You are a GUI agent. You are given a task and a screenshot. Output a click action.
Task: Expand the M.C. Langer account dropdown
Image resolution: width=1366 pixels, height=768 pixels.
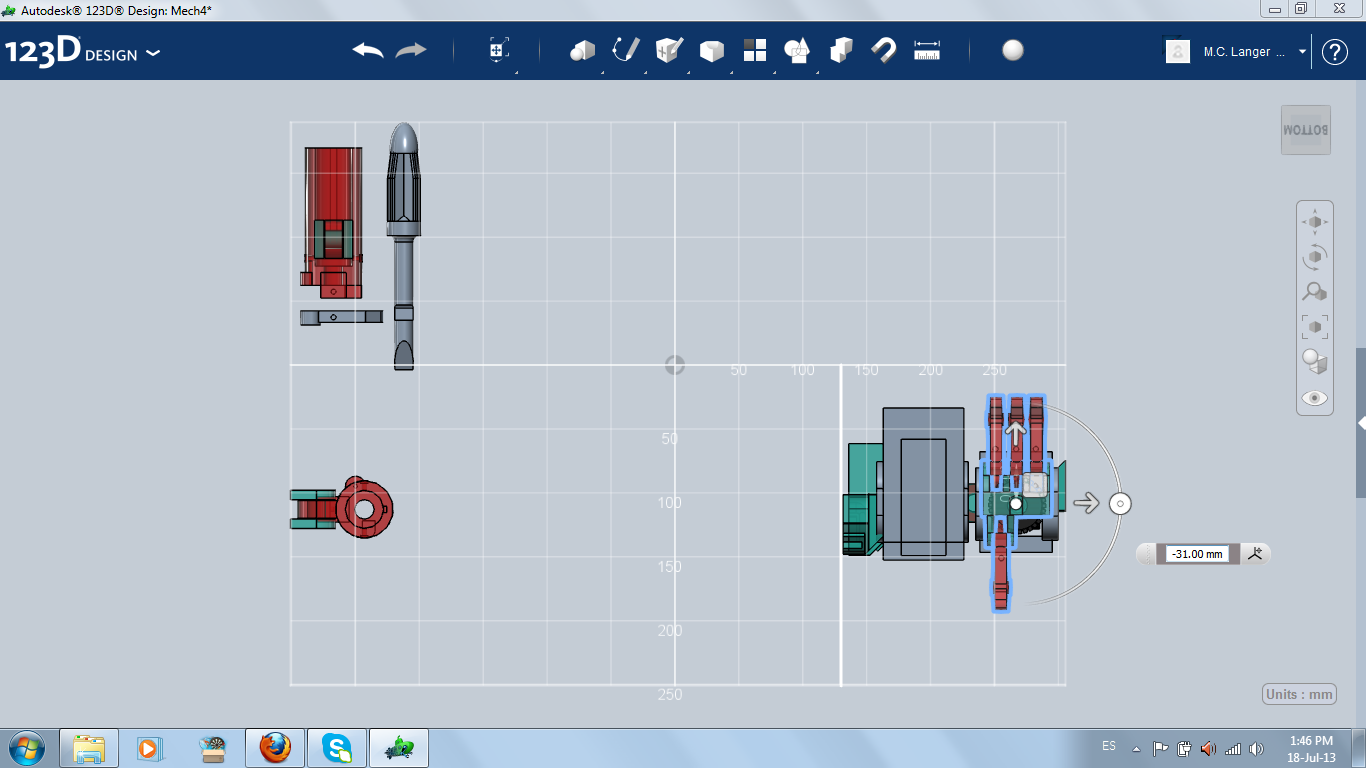(1303, 52)
